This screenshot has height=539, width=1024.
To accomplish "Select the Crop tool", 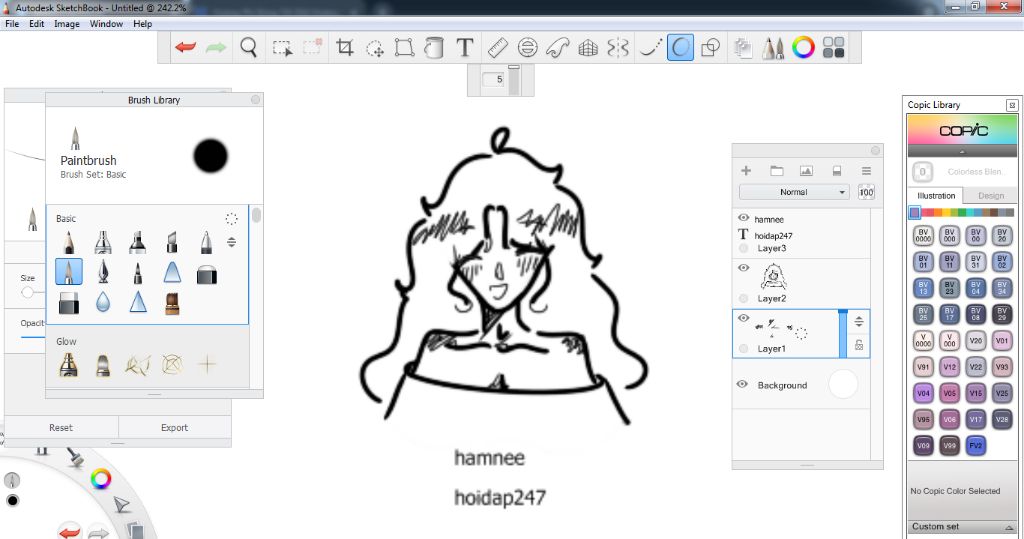I will click(x=344, y=48).
